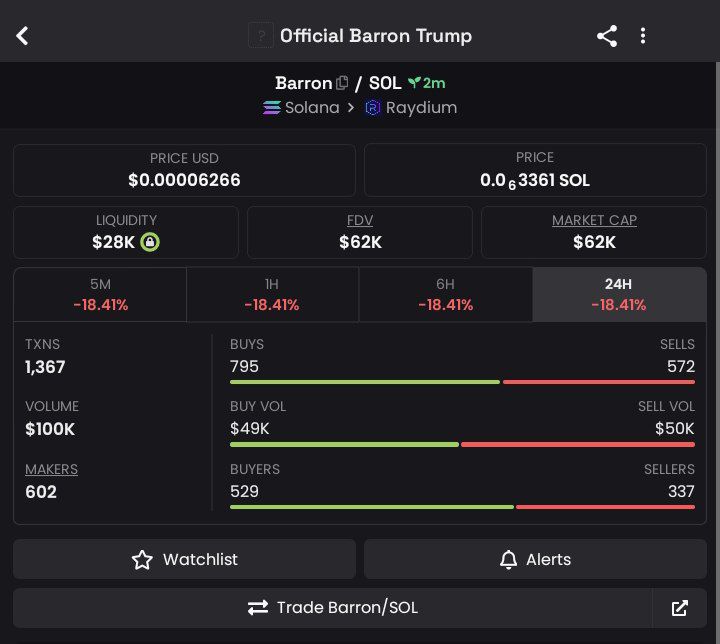Click the 'SOL' quote symbol text

pos(385,83)
